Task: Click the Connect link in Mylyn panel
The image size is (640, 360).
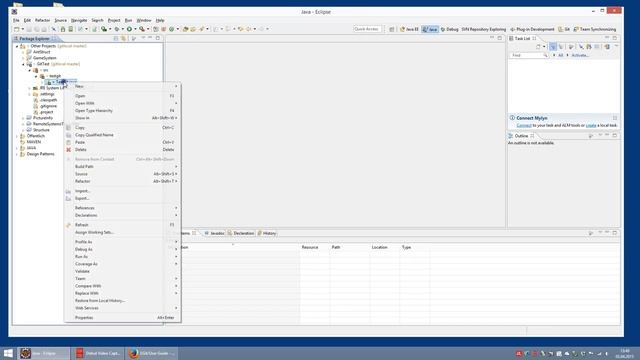Action: 524,125
